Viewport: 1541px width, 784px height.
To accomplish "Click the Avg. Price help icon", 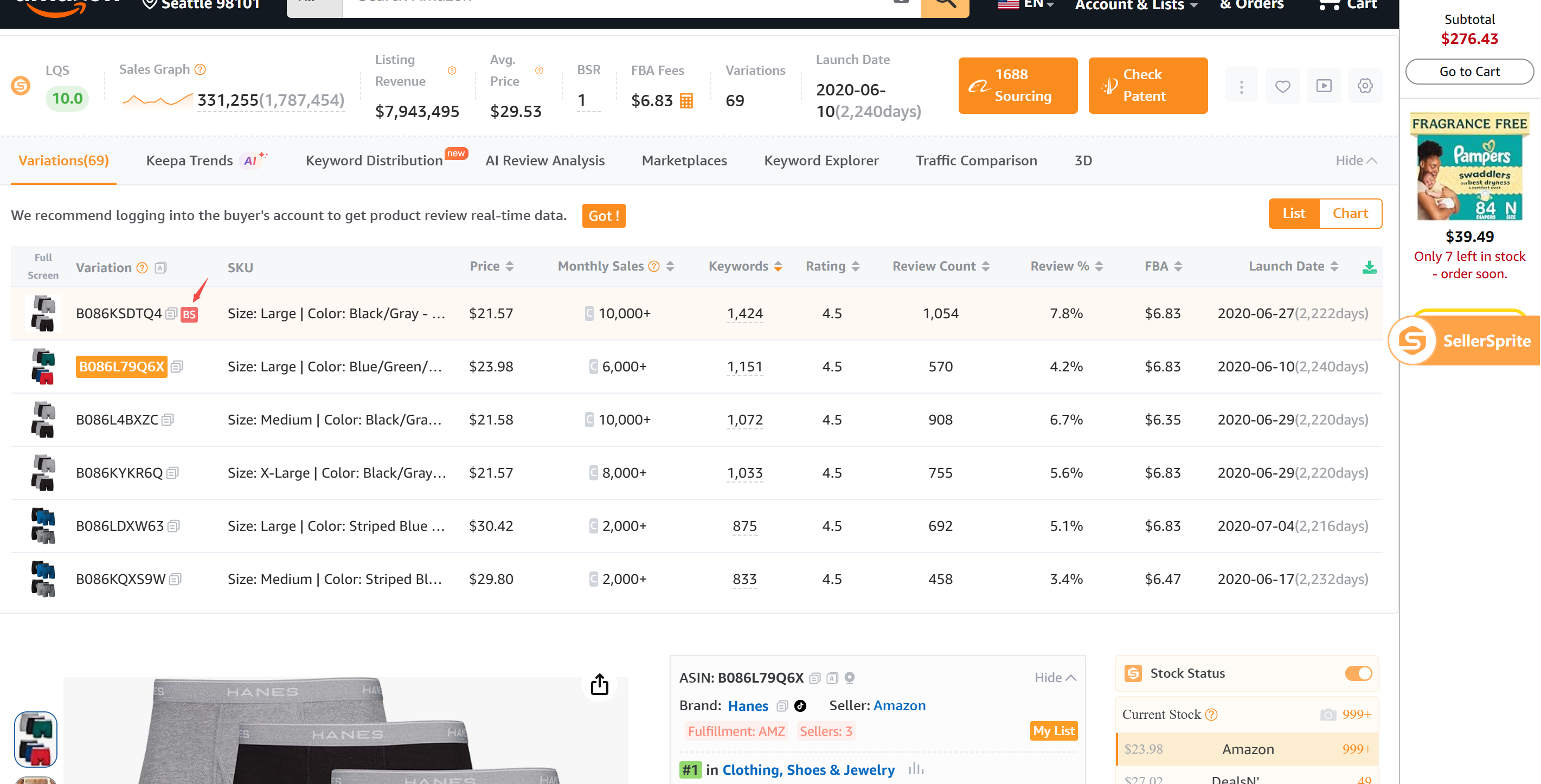I will pos(539,70).
